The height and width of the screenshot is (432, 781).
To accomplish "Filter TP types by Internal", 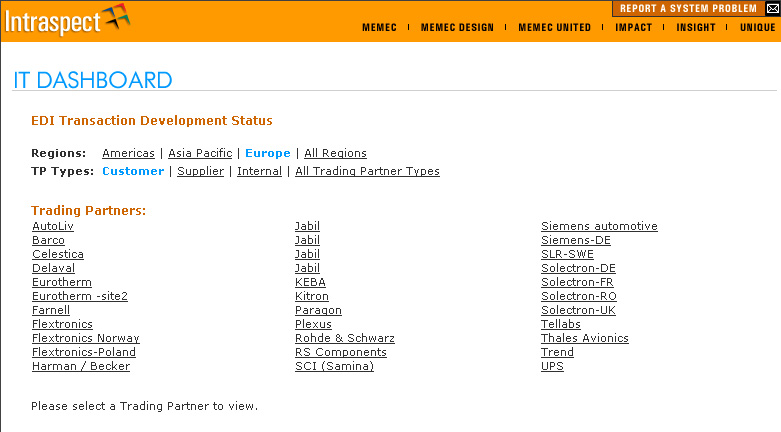I will pyautogui.click(x=260, y=171).
